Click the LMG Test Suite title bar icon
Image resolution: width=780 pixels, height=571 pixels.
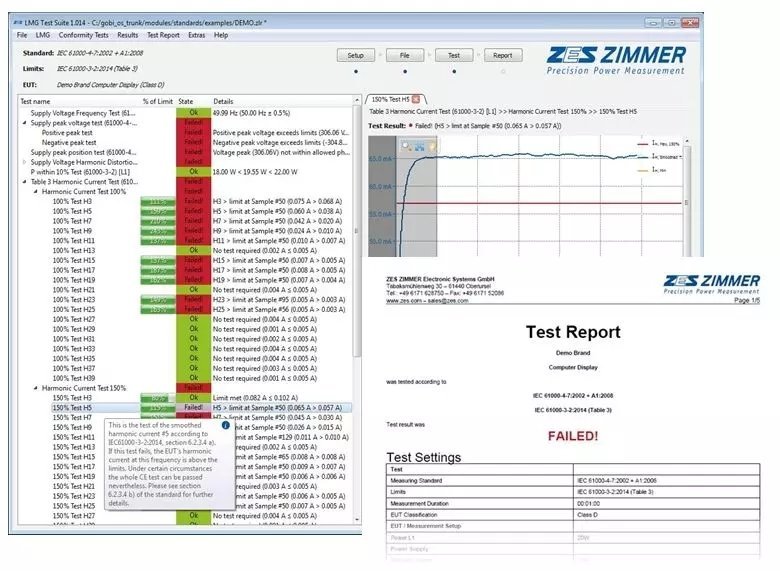18,21
